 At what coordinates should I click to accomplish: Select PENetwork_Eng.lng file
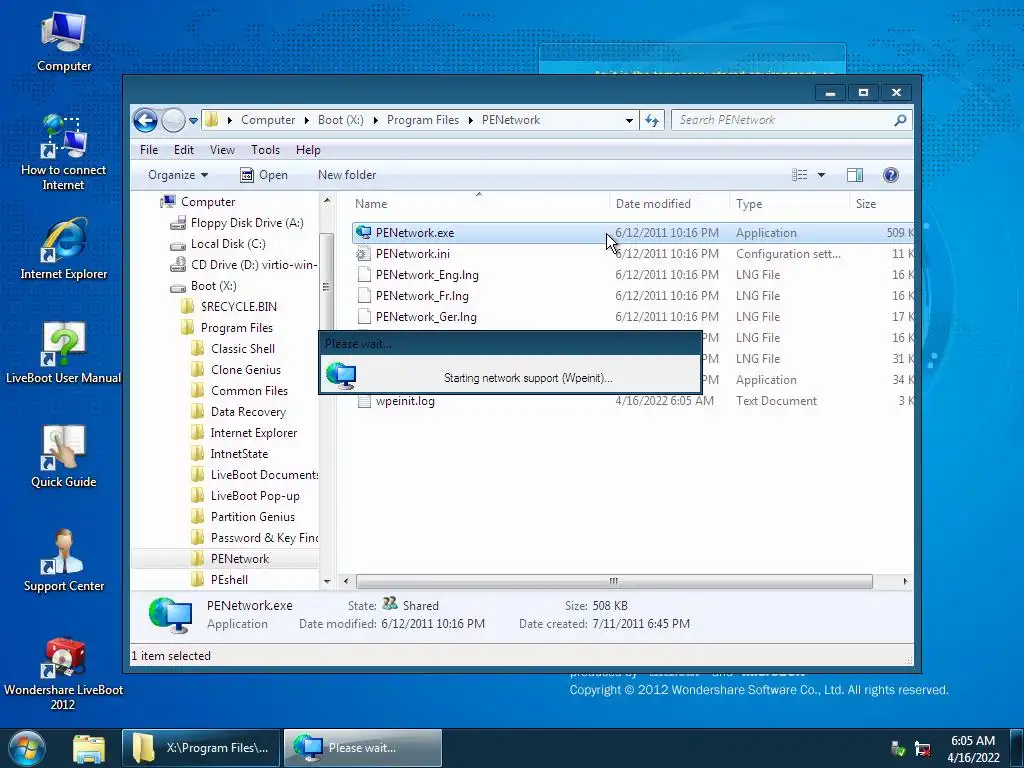pos(427,275)
